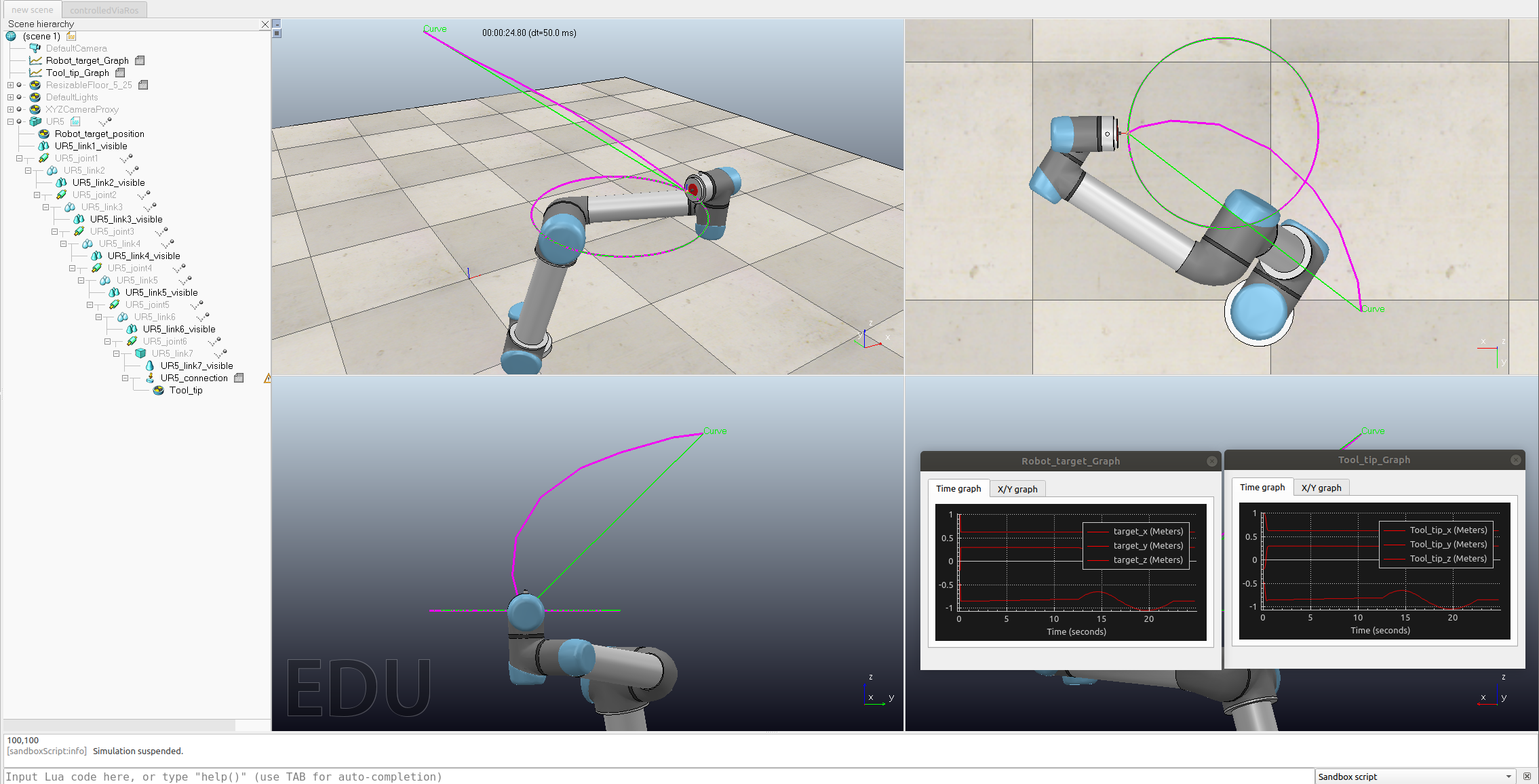Open the Robot_target_Graph script icon
1539x784 pixels.
click(x=140, y=60)
